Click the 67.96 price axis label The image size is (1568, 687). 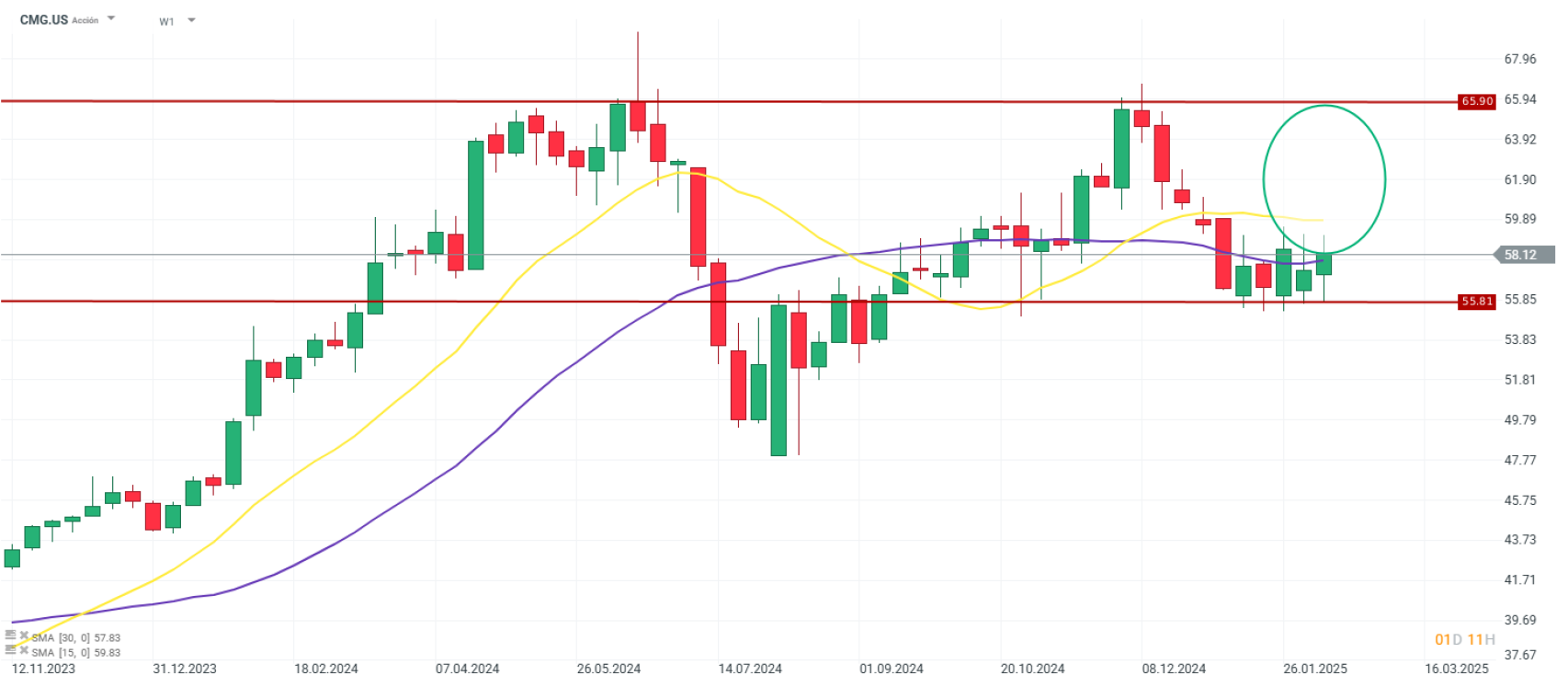1519,59
